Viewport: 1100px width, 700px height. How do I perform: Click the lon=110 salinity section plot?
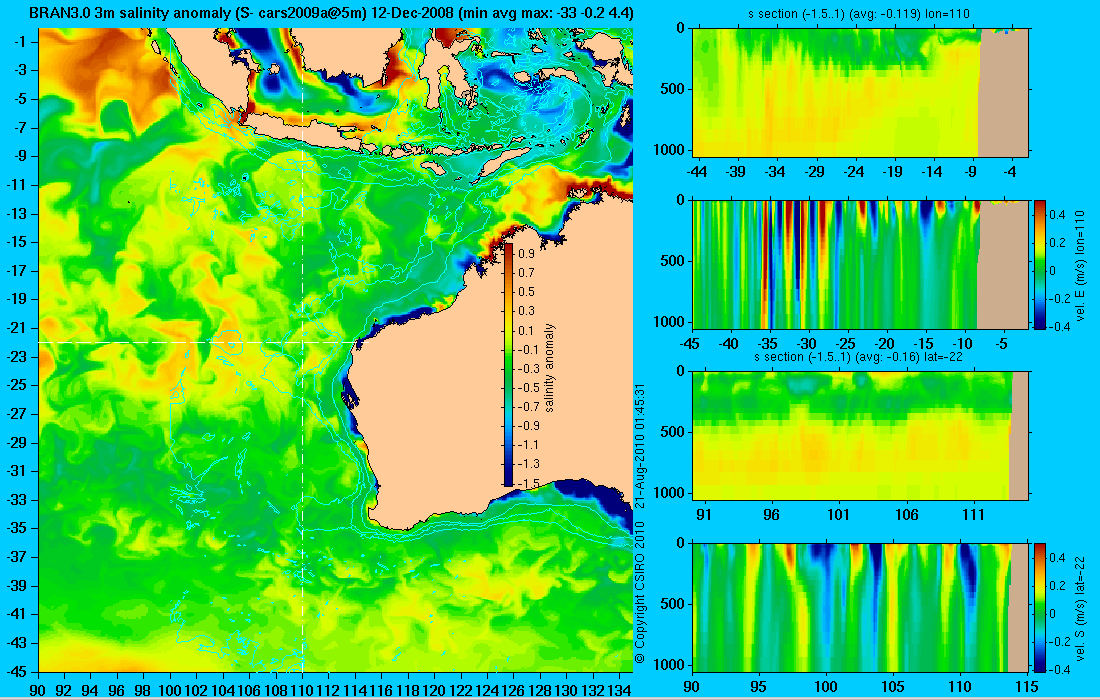(861, 92)
